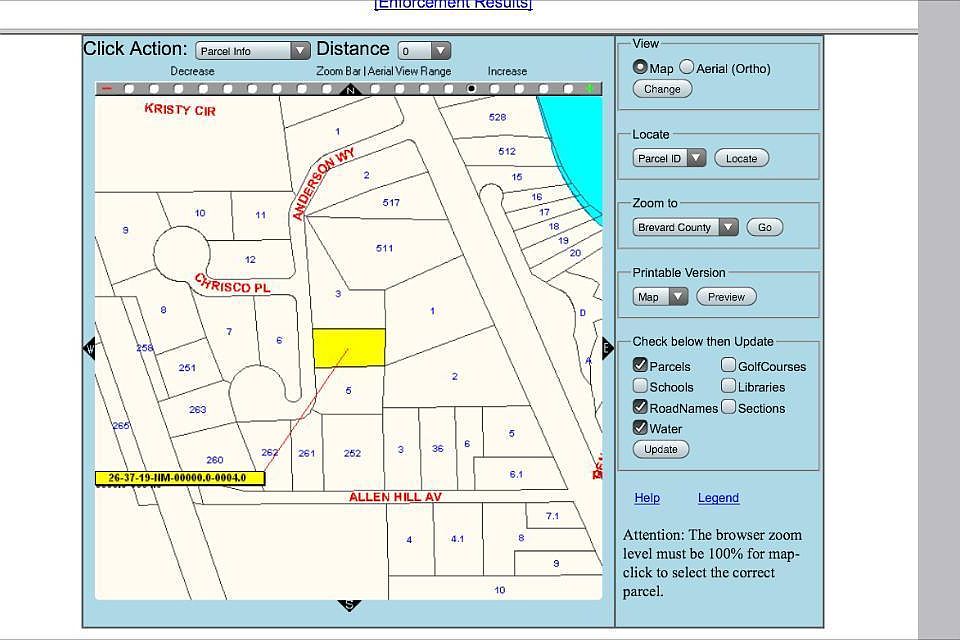Enable the Schools layer checkbox
The width and height of the screenshot is (960, 640).
click(640, 386)
